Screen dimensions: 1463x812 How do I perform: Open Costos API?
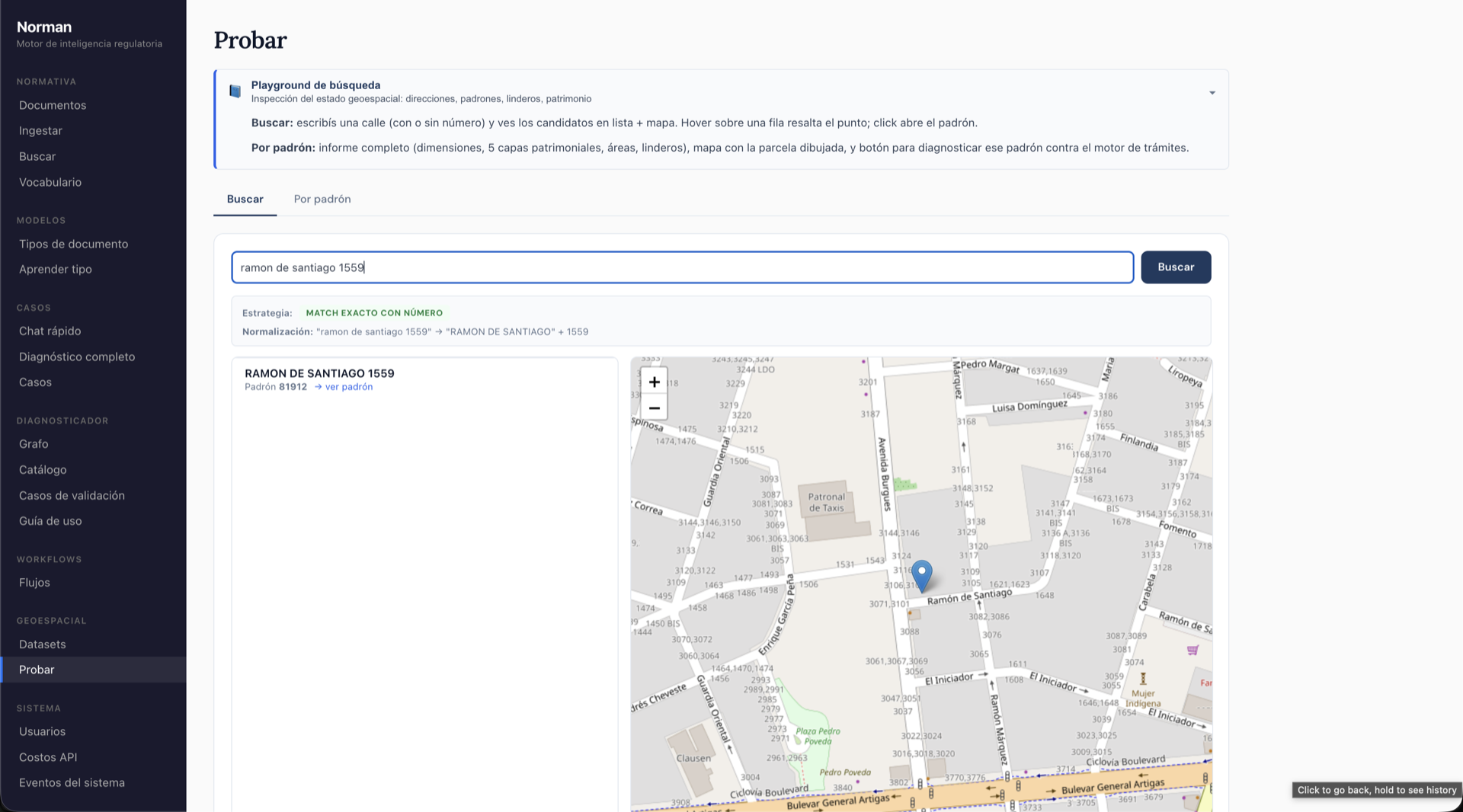click(48, 757)
